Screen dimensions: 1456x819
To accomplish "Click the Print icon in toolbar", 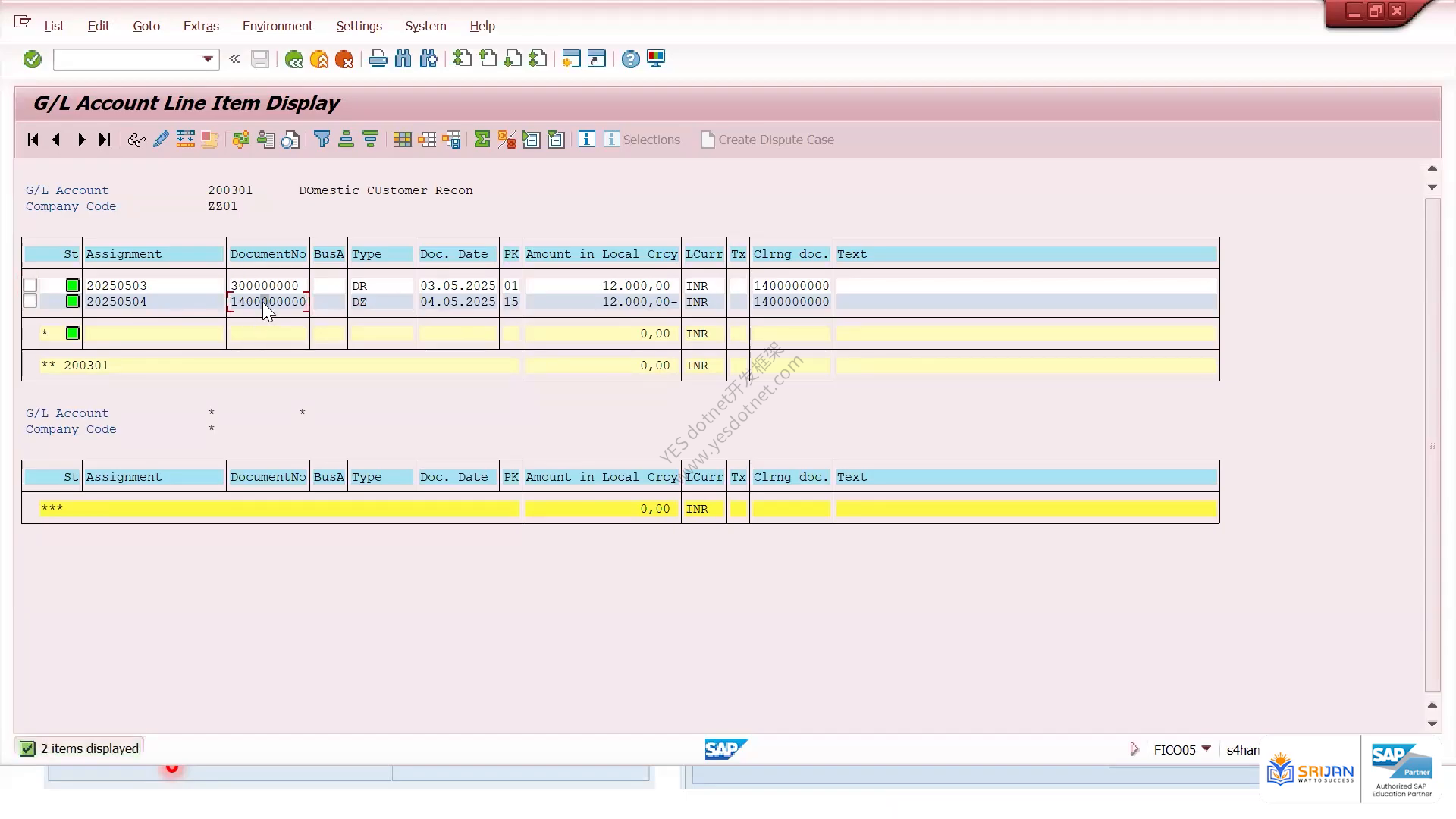I will [x=378, y=59].
